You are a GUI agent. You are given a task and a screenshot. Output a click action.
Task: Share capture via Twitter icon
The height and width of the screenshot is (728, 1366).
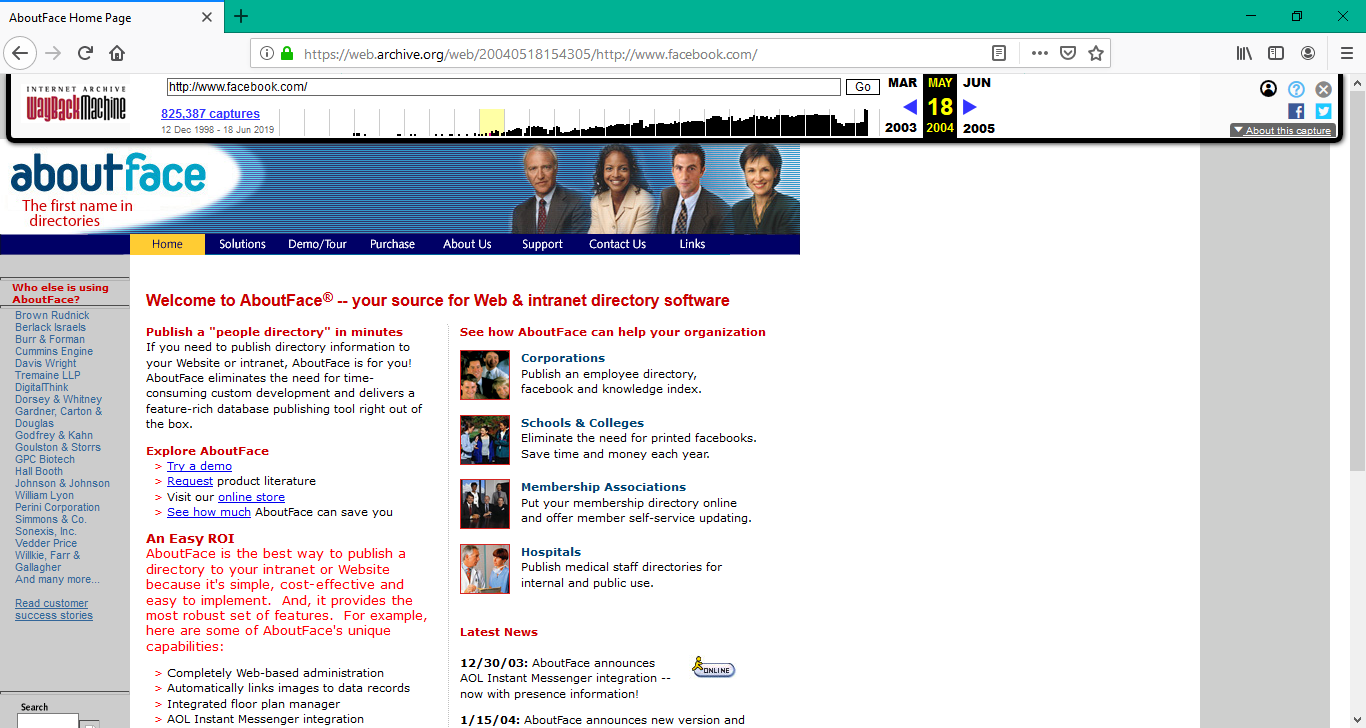point(1323,111)
